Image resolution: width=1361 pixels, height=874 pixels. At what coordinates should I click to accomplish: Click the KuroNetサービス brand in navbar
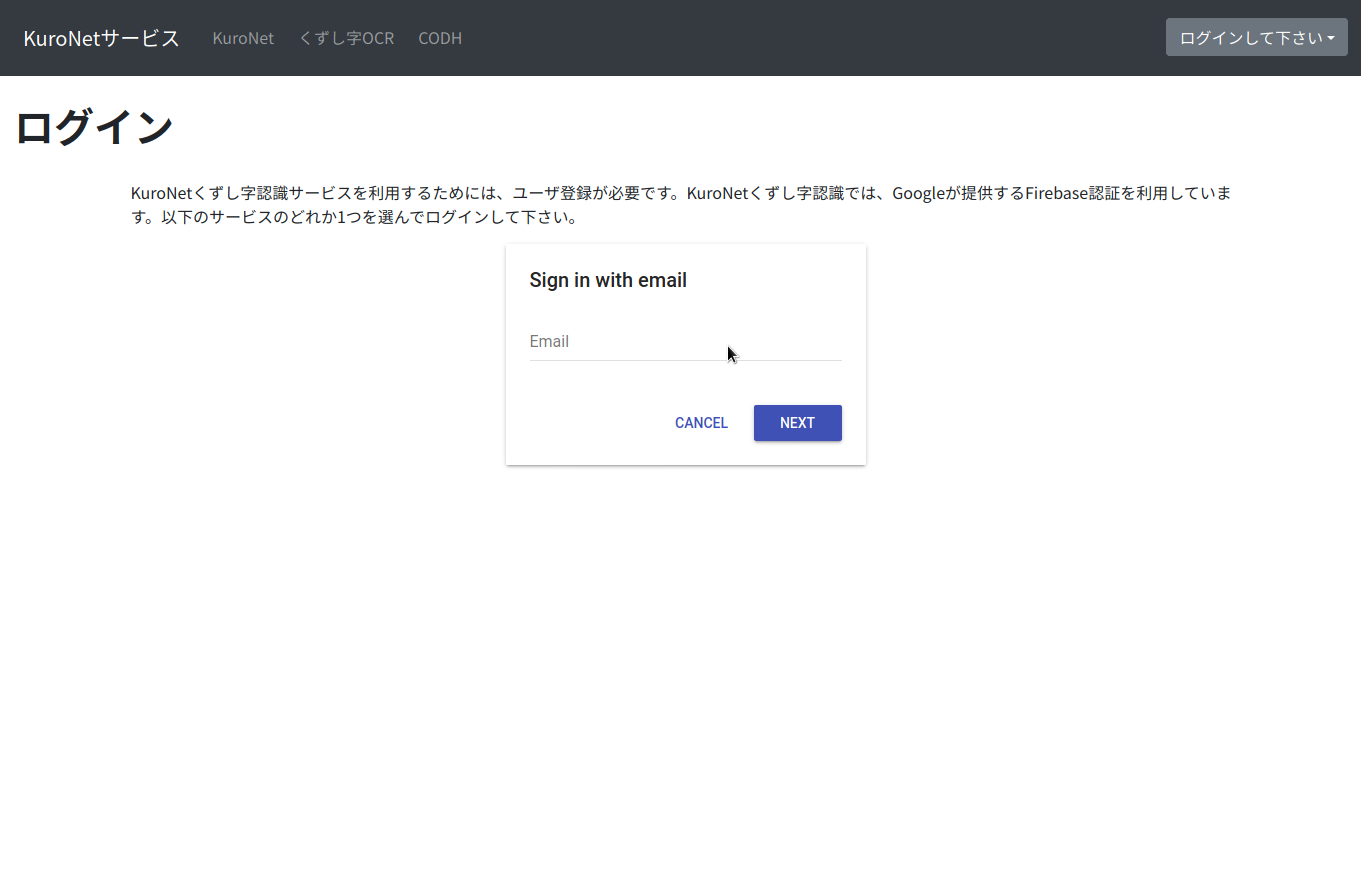pyautogui.click(x=100, y=37)
